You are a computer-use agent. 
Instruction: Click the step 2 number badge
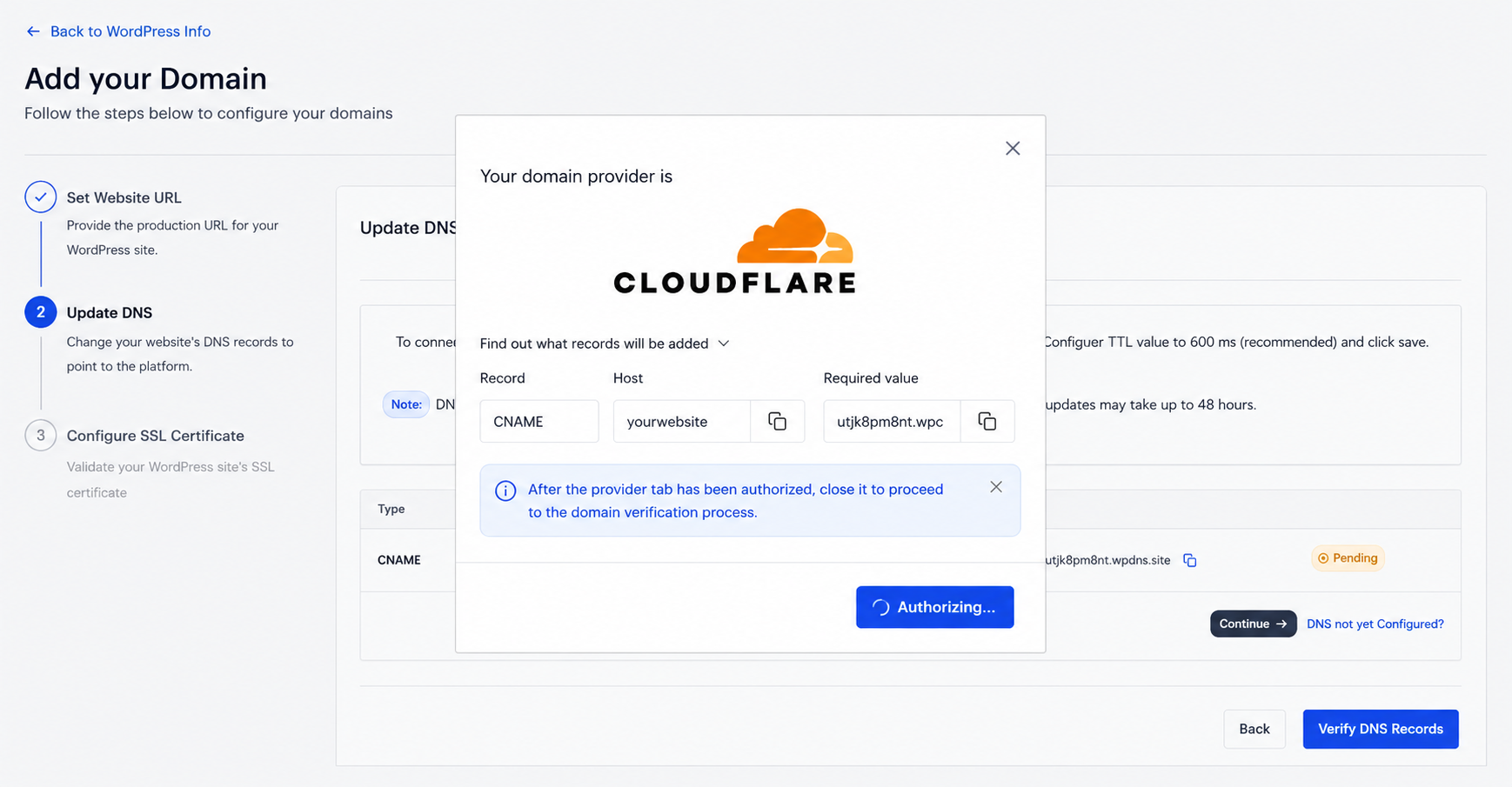pos(41,312)
